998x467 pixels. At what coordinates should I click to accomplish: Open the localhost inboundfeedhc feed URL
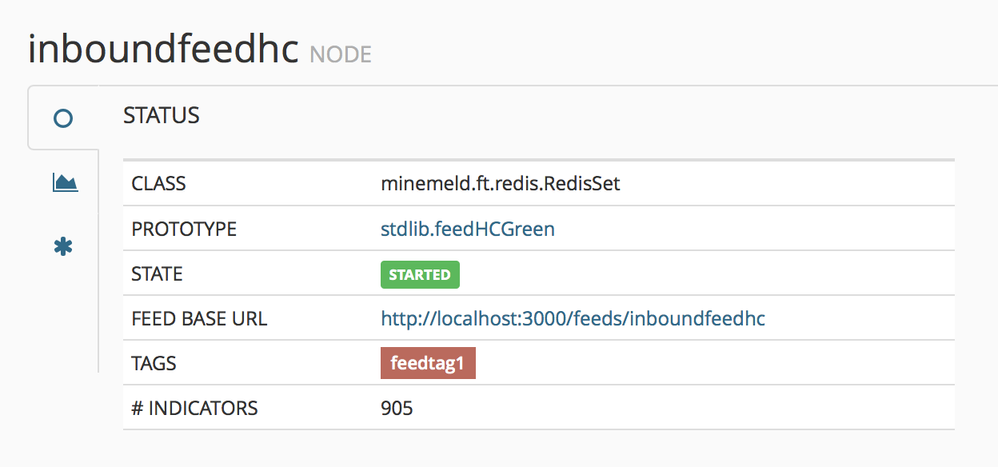pos(573,319)
